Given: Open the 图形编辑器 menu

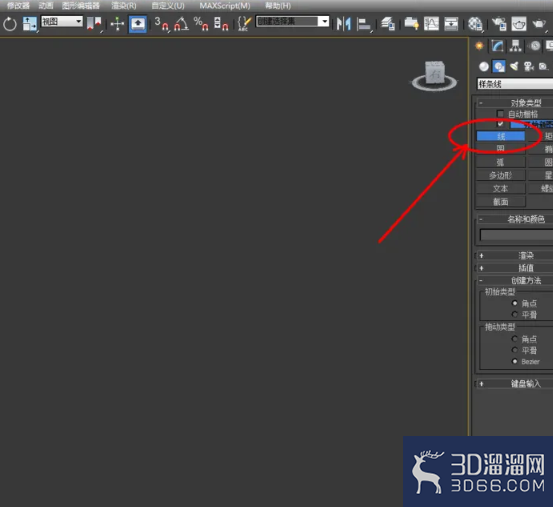Looking at the screenshot, I should coord(81,6).
